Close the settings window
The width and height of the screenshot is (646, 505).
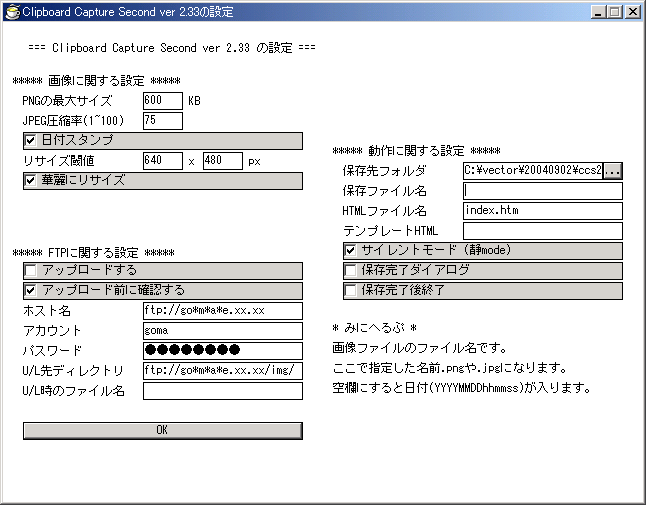click(632, 12)
